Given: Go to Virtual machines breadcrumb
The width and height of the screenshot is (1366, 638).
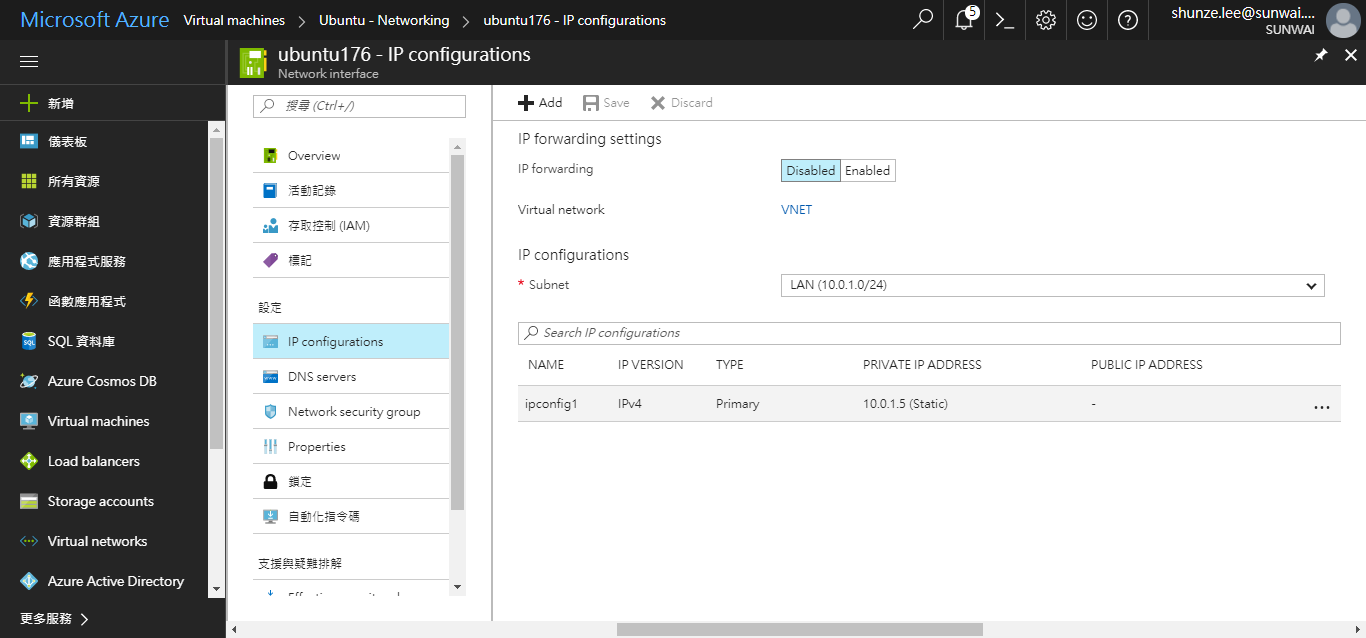Looking at the screenshot, I should (x=234, y=20).
